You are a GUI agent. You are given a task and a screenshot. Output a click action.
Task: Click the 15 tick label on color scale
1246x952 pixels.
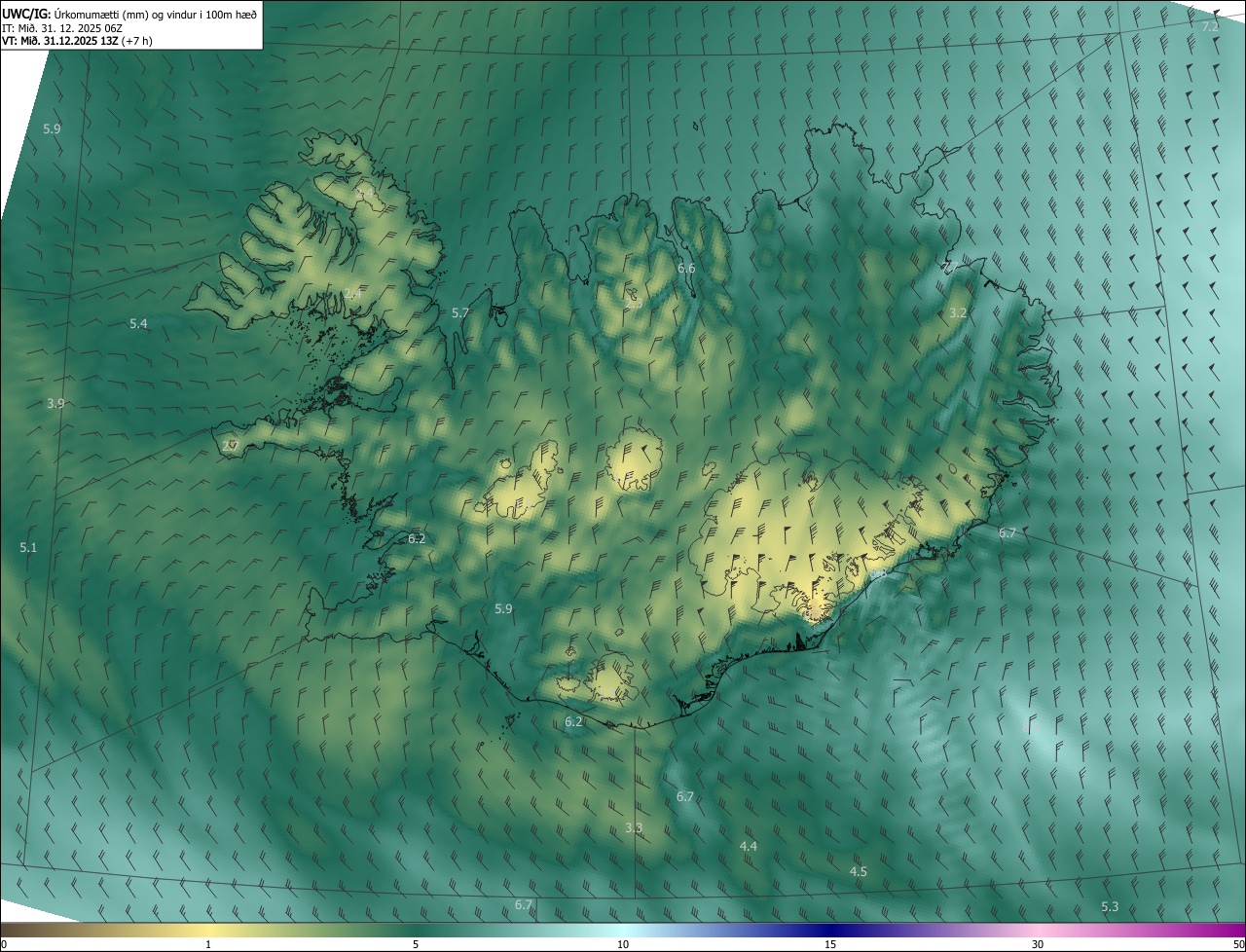[x=830, y=944]
